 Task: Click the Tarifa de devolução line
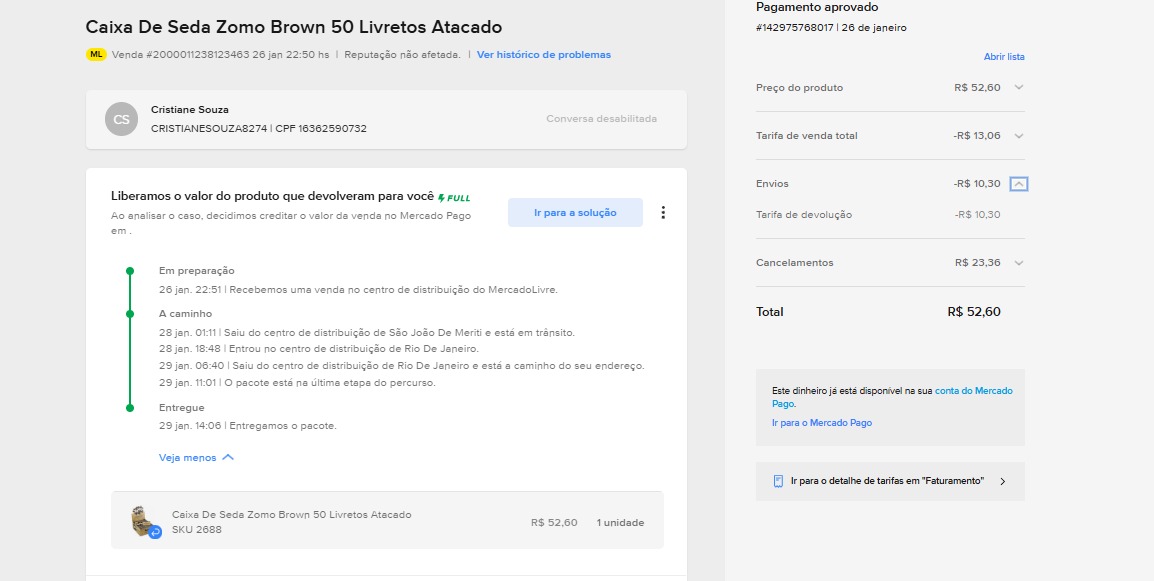(878, 214)
